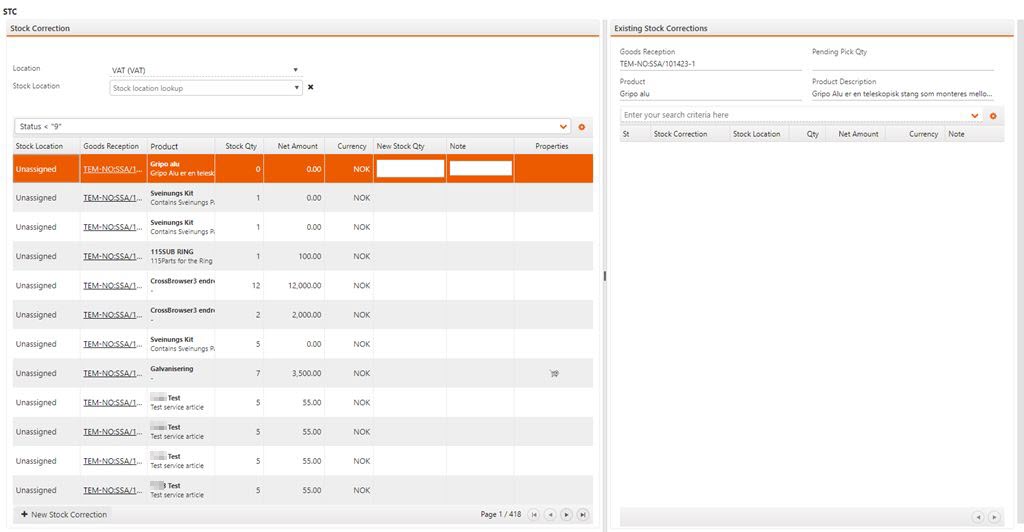Click New Stock Correction button
The width and height of the screenshot is (1024, 532).
point(64,514)
